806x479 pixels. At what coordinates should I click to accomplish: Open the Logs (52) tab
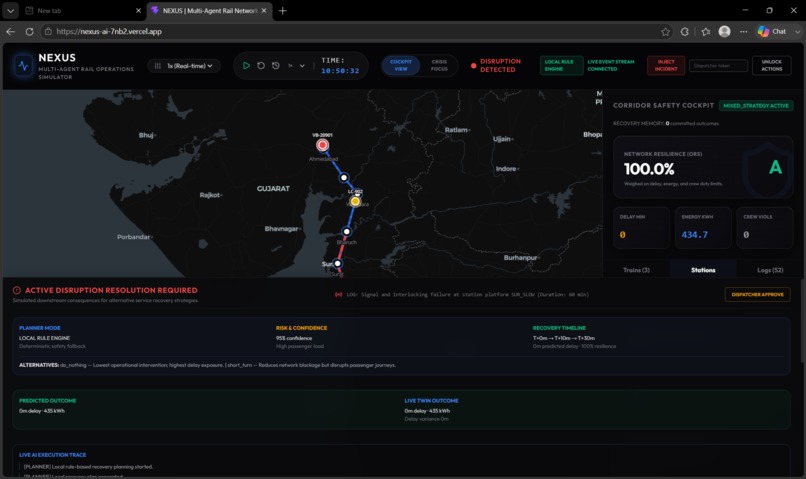(x=770, y=270)
